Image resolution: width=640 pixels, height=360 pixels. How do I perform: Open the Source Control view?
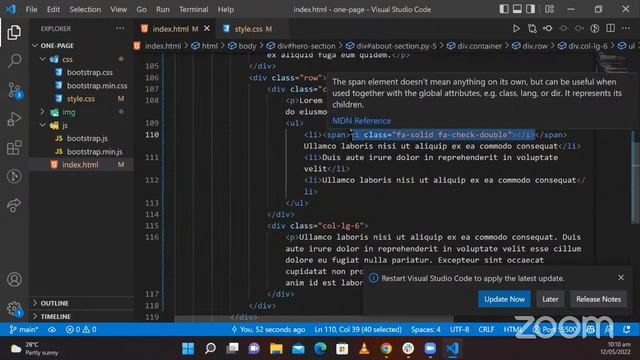pos(14,90)
